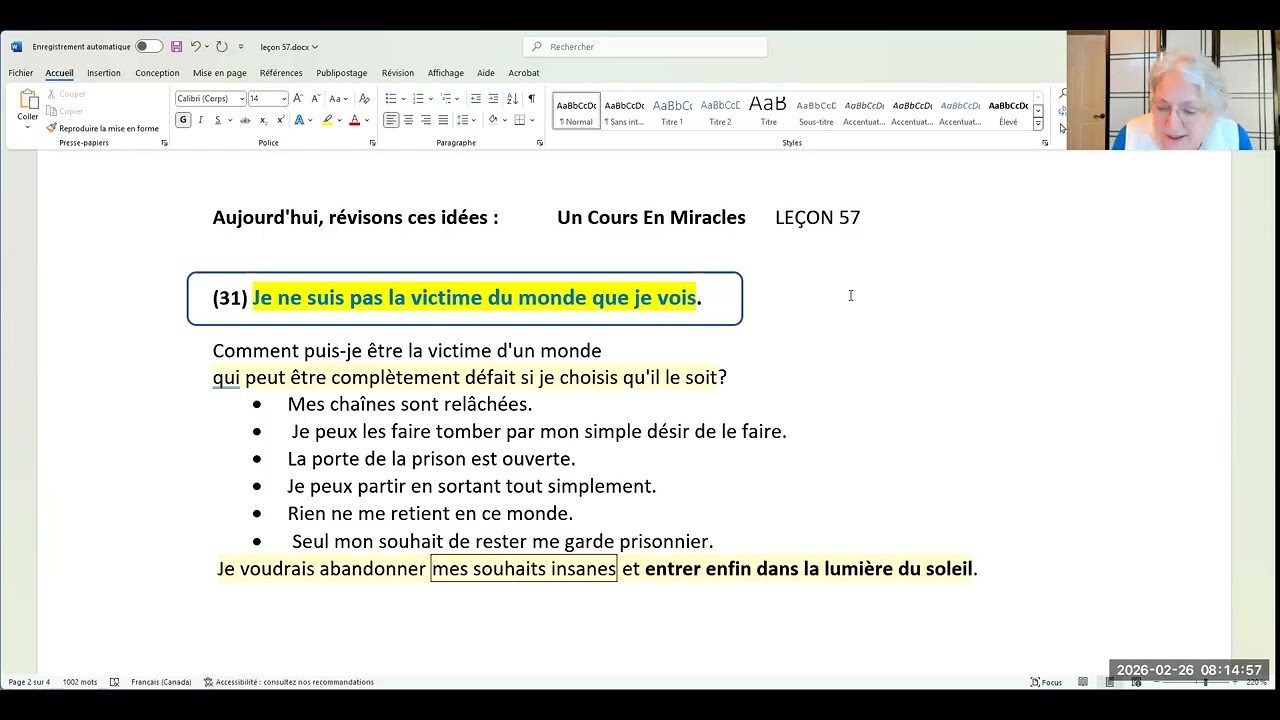Open the Fichier menu
This screenshot has height=720, width=1280.
click(21, 73)
